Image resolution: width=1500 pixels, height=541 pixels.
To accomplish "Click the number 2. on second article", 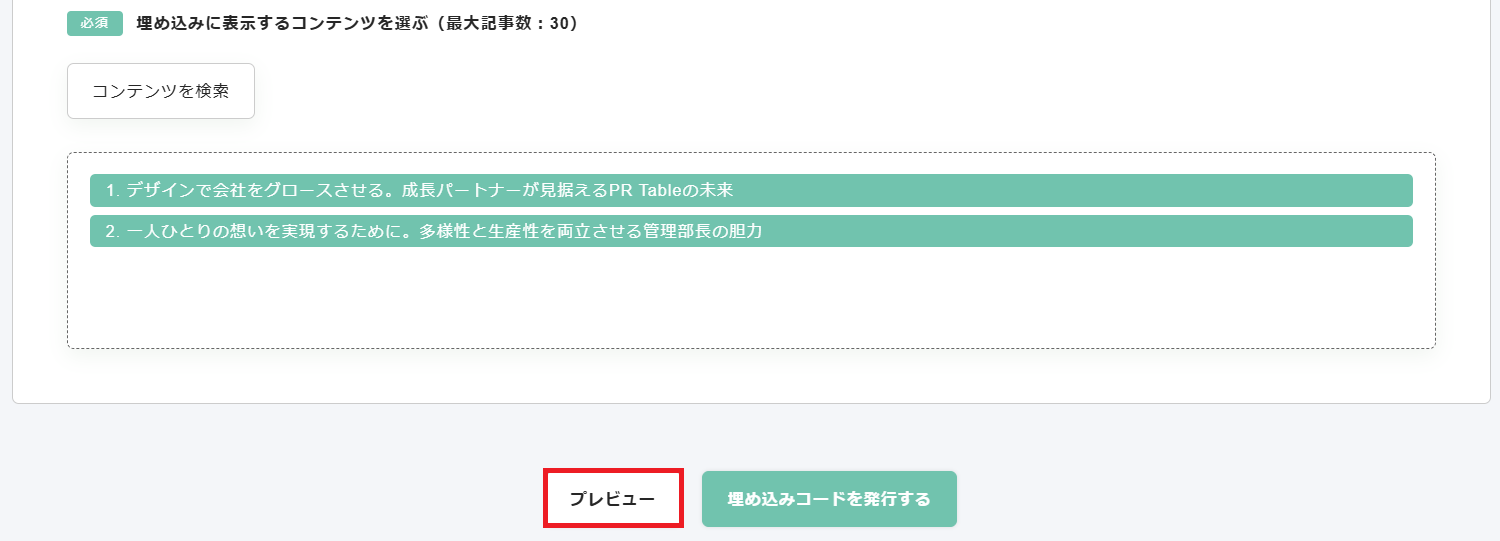I will click(113, 231).
